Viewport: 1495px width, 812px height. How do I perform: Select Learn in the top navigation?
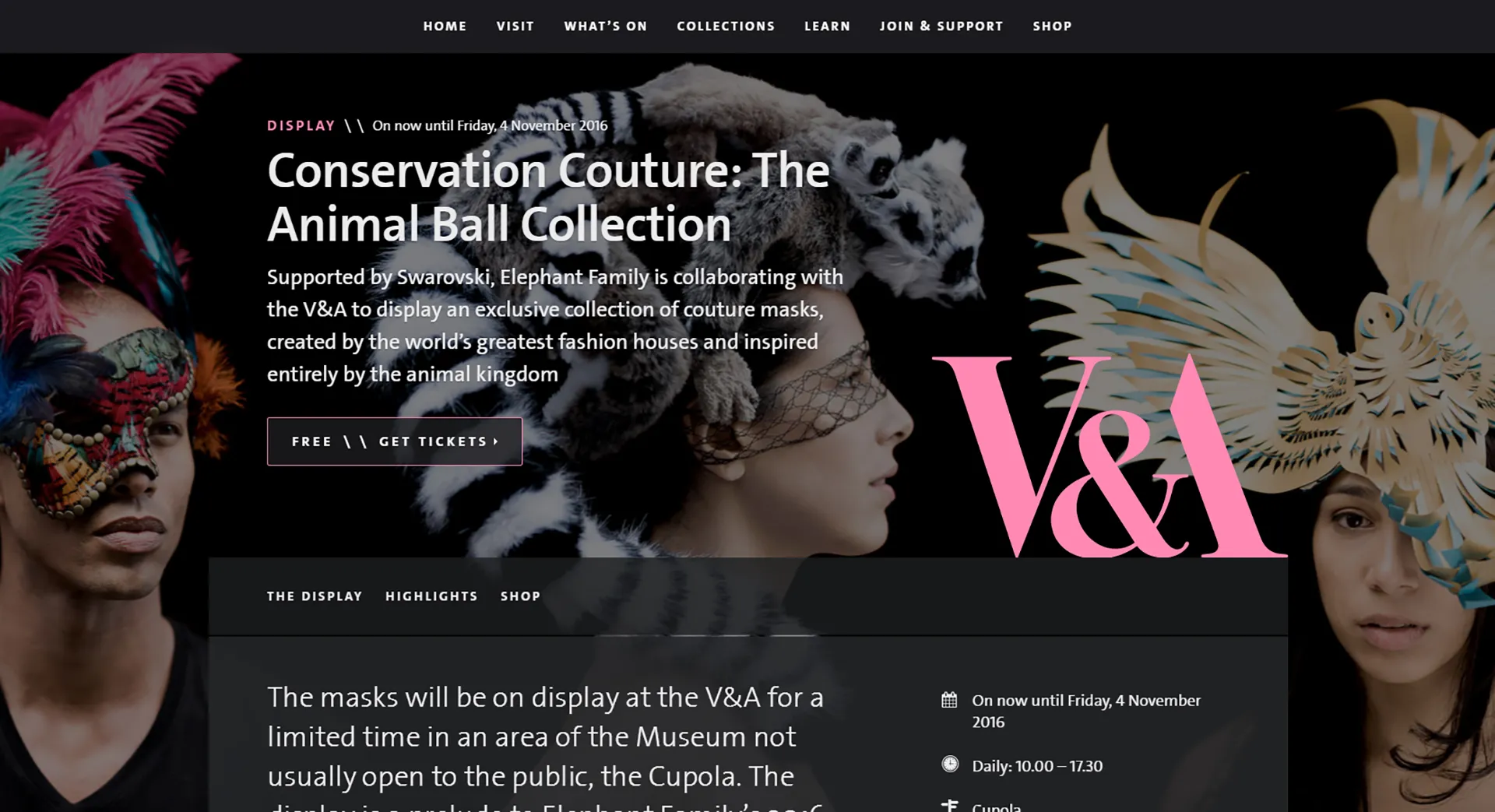[x=827, y=26]
